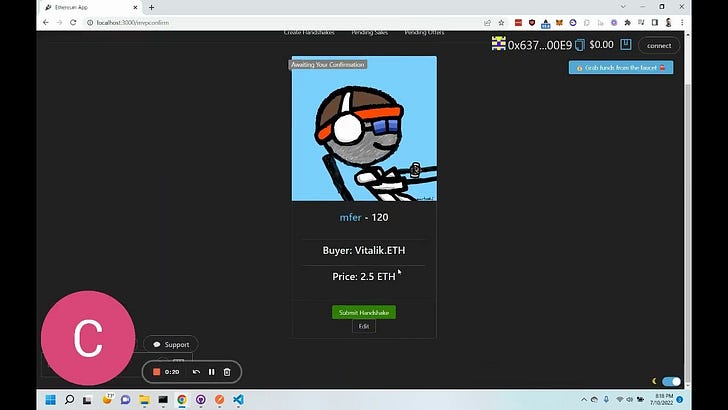The height and width of the screenshot is (410, 728).
Task: Open Chrome side panel icon
Action: 655,22
